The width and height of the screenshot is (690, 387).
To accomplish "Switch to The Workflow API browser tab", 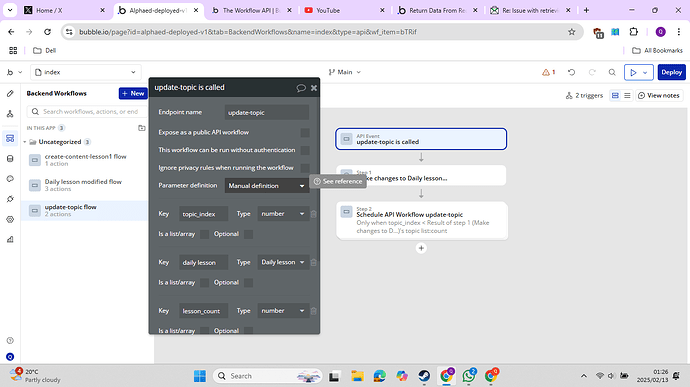I will coord(251,10).
